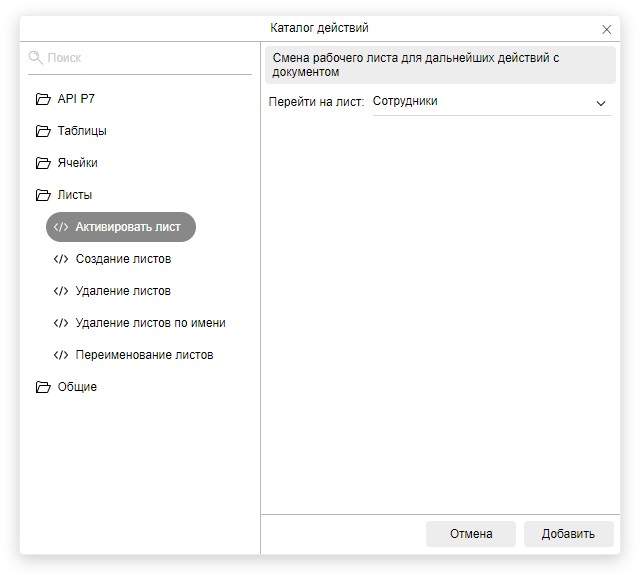Screen dimensions: 640x578
Task: Select the Удаление листов action
Action: [123, 291]
